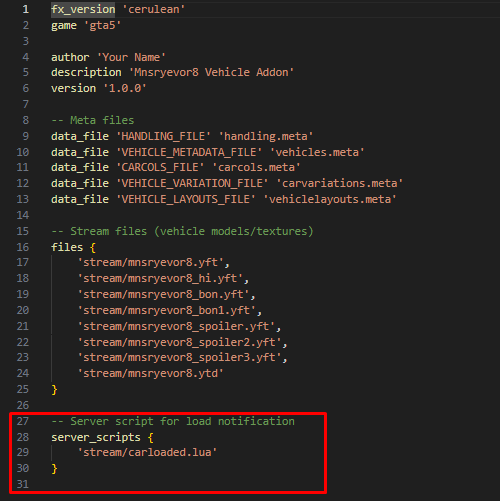Click the 'gta5' game string
500x501 pixels.
click(x=102, y=25)
